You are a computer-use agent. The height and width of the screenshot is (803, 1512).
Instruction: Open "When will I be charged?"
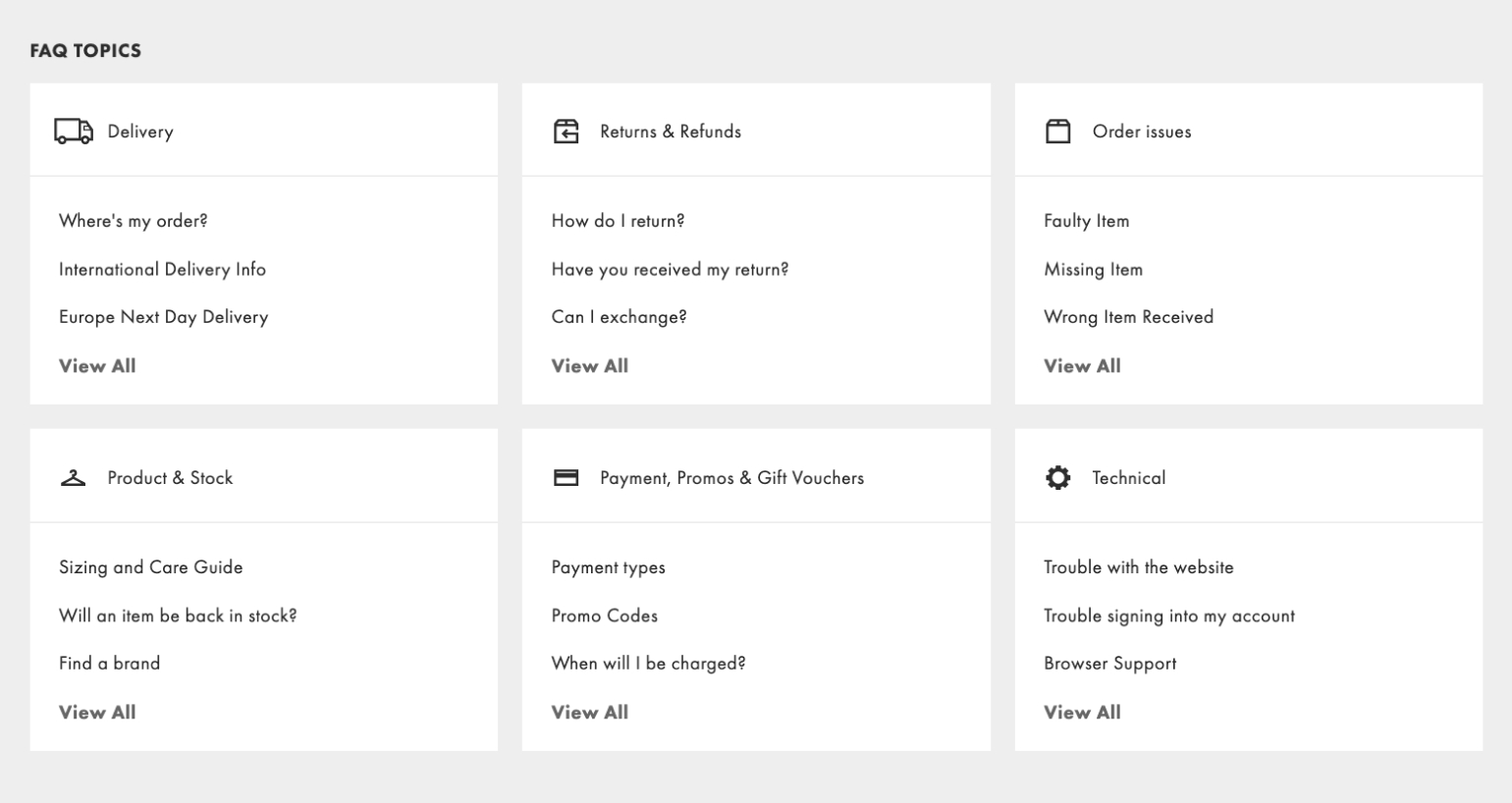[x=649, y=664]
